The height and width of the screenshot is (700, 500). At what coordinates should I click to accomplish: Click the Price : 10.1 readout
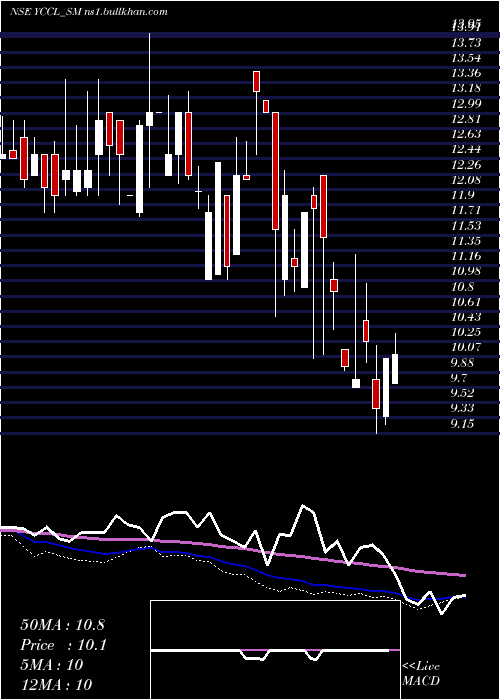63,645
